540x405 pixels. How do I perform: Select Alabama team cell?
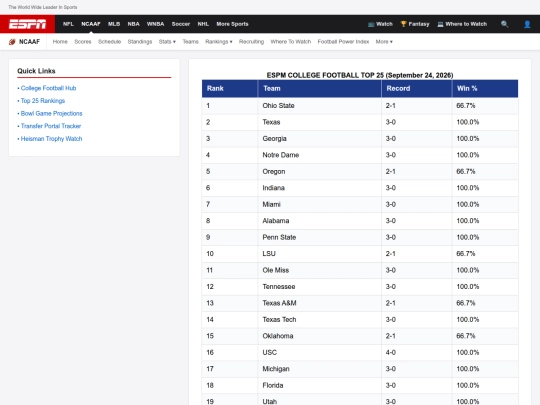click(319, 221)
